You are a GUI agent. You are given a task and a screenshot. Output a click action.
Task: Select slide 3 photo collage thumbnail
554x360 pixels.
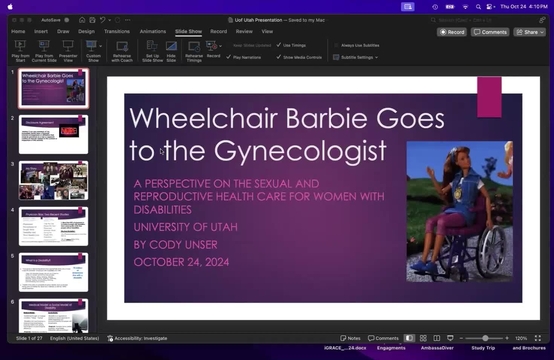[54, 180]
